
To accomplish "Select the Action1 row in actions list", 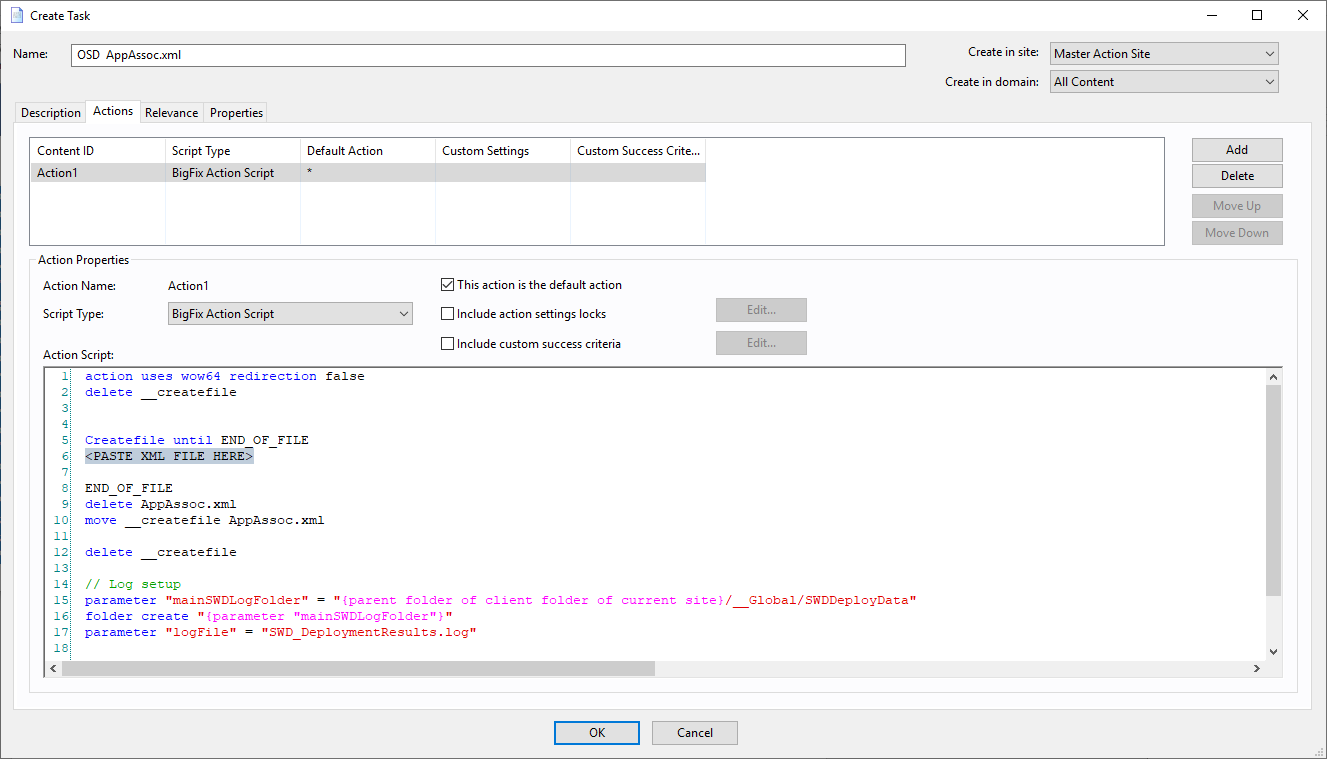I will point(368,173).
